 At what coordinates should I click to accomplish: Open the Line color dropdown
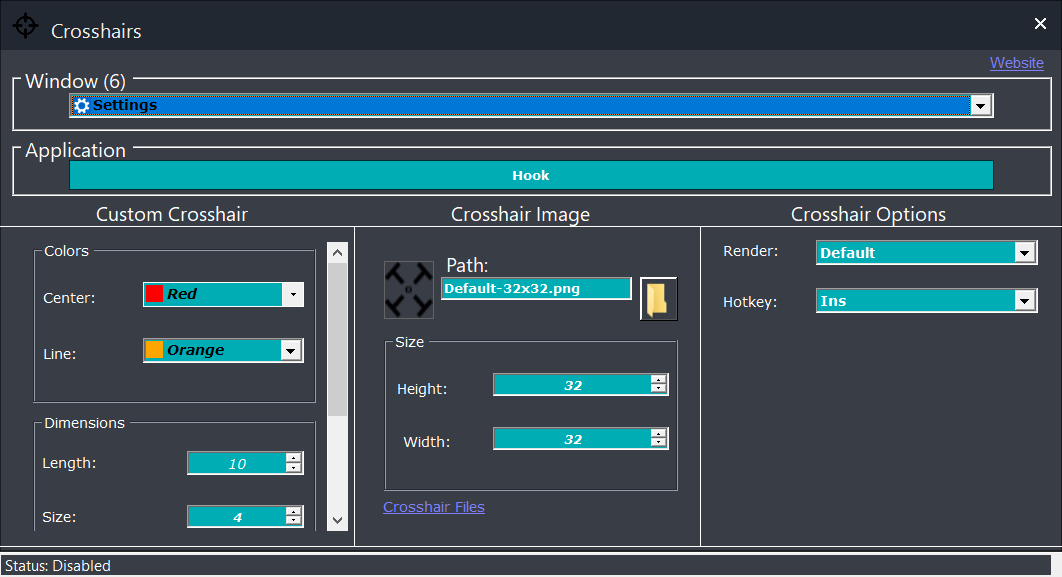pos(291,350)
